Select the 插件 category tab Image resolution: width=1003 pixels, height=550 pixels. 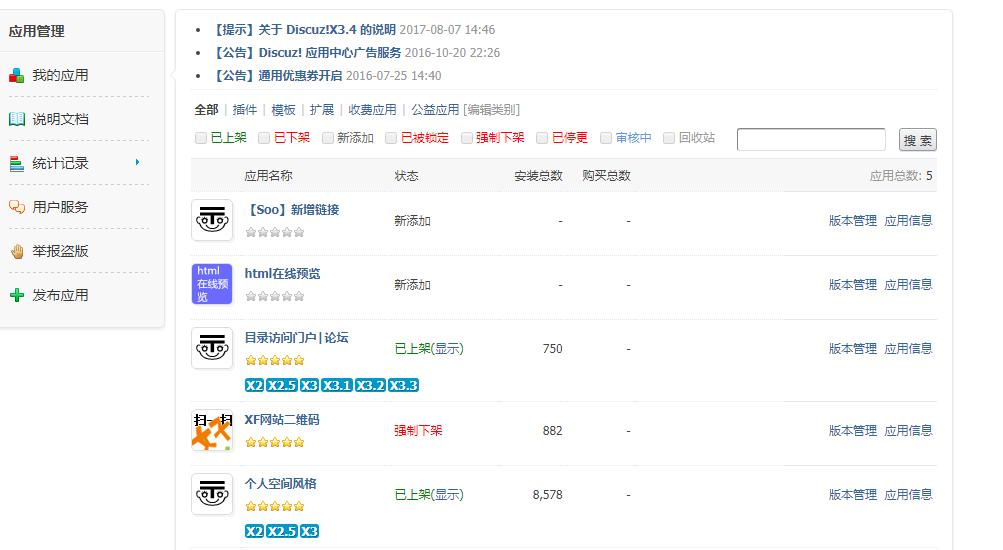245,110
